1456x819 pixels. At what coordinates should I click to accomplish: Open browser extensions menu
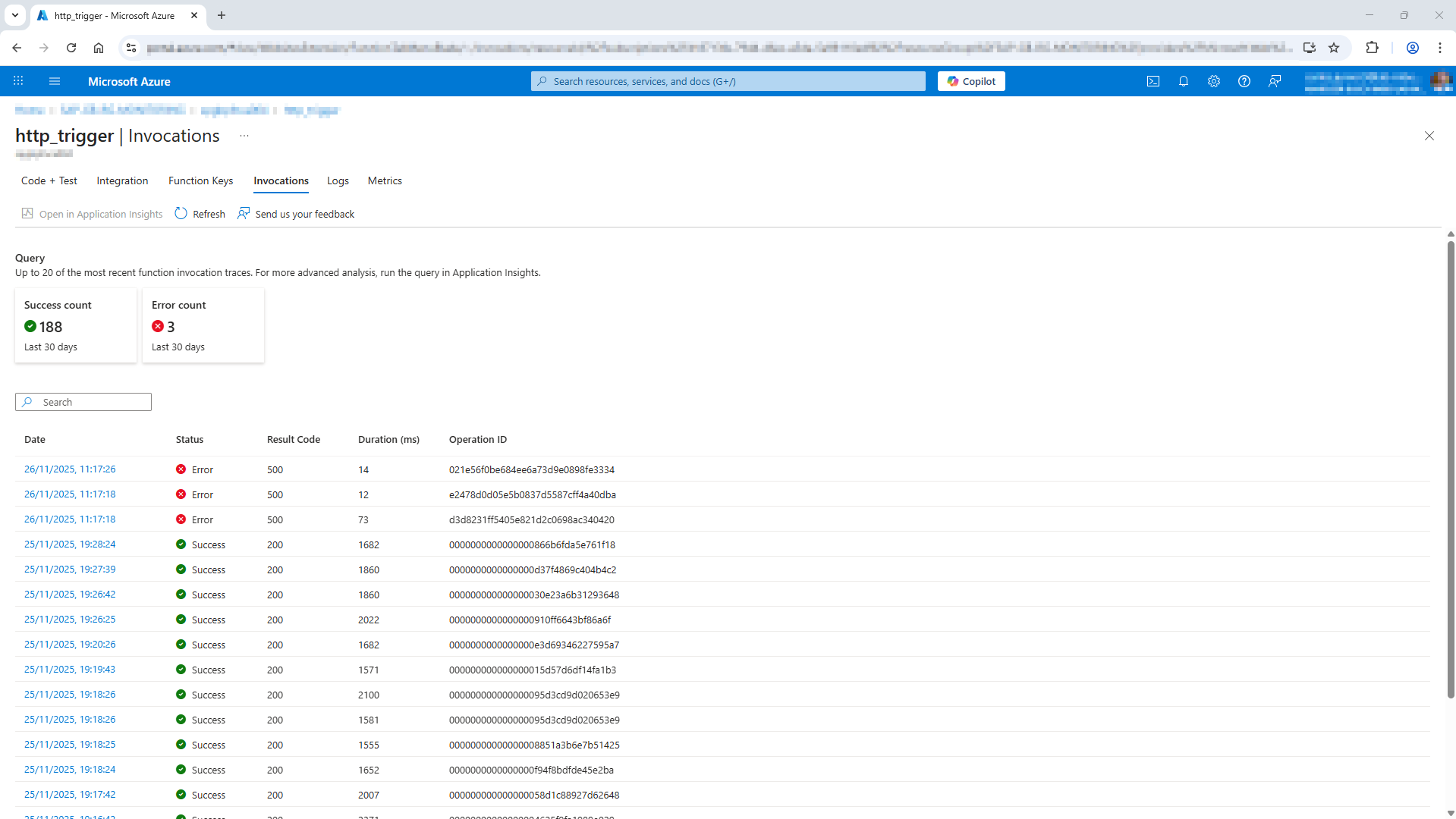1372,48
